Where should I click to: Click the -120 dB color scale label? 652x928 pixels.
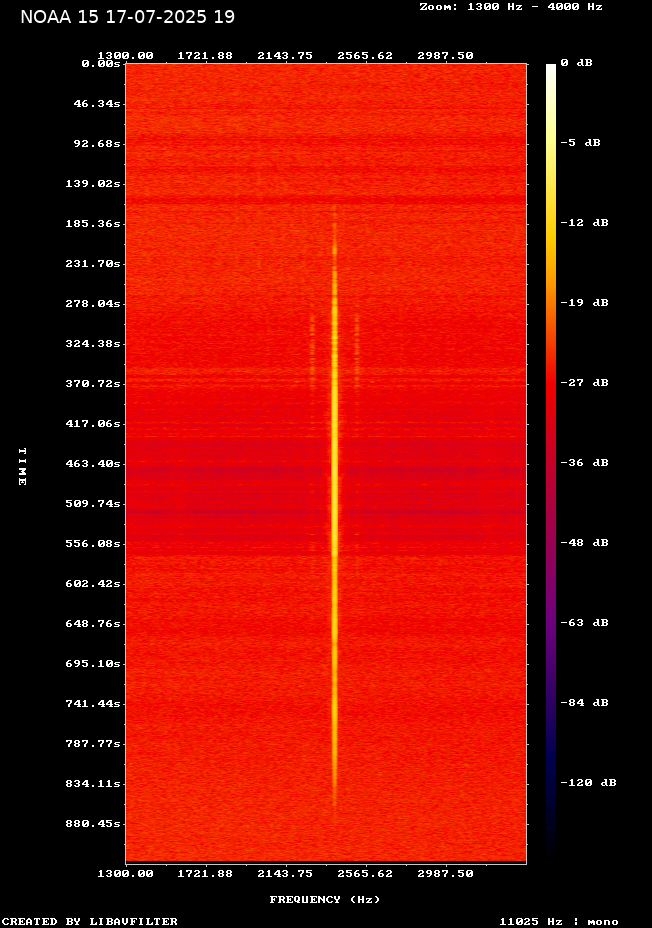[x=588, y=783]
